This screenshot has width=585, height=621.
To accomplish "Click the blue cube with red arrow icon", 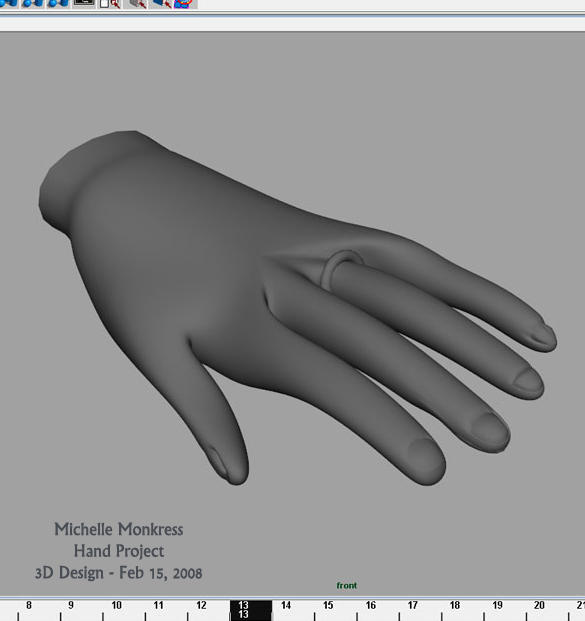I will (162, 4).
